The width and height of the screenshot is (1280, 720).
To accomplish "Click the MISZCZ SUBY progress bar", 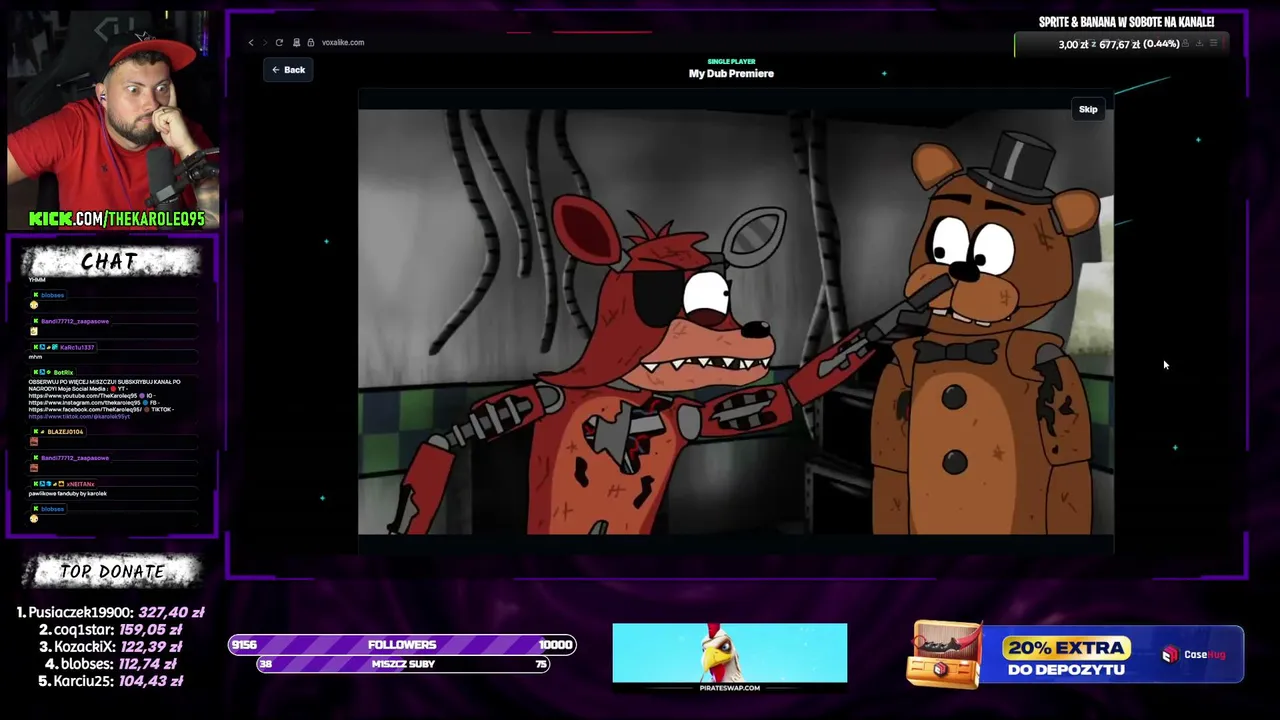I will tap(403, 664).
